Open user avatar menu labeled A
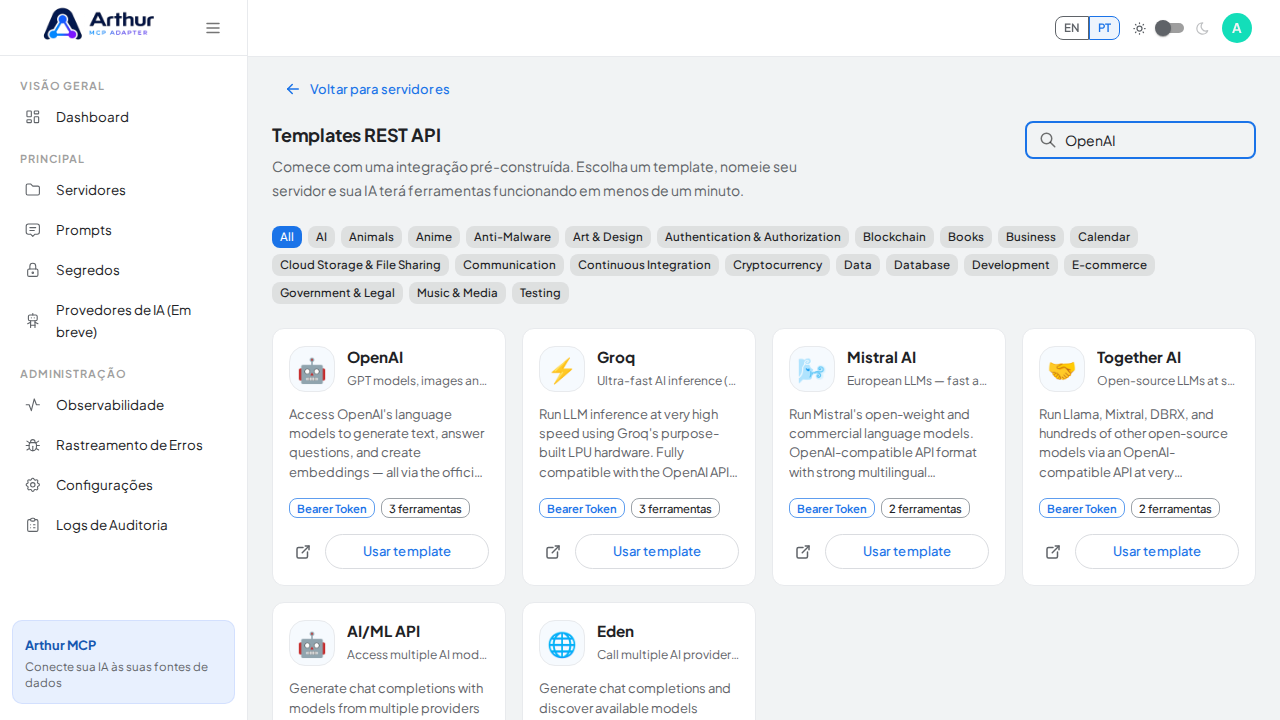The height and width of the screenshot is (720, 1280). [1237, 28]
